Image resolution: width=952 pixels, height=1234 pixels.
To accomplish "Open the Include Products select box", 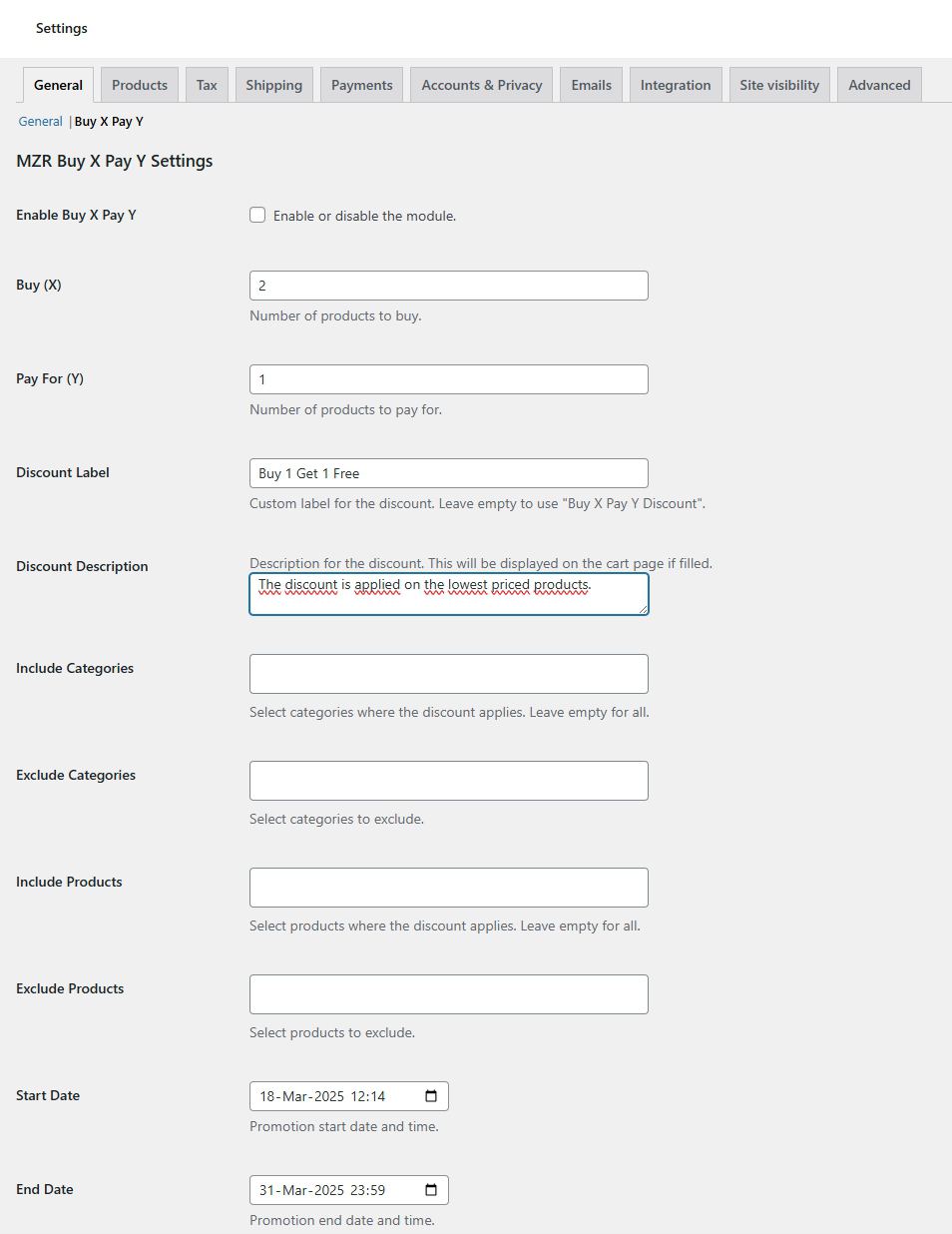I will (449, 888).
